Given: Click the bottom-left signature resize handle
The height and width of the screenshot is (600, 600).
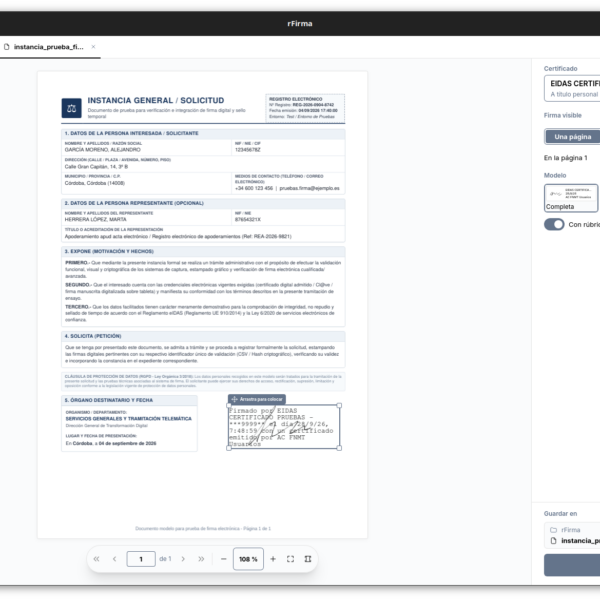Looking at the screenshot, I should (x=229, y=448).
